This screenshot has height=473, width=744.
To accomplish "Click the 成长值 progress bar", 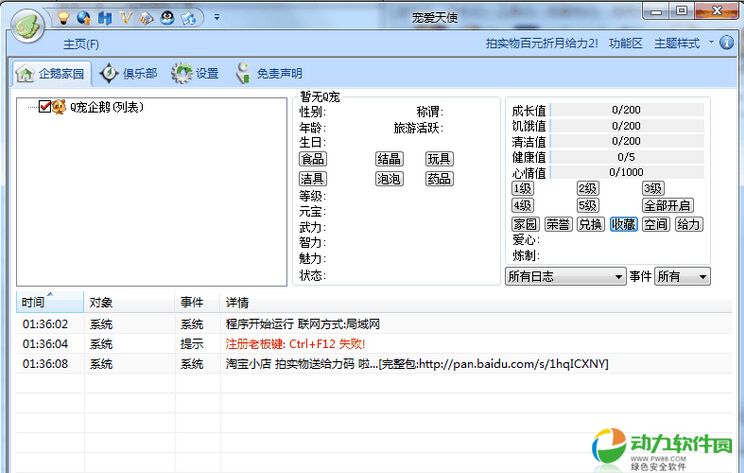I will coord(626,110).
